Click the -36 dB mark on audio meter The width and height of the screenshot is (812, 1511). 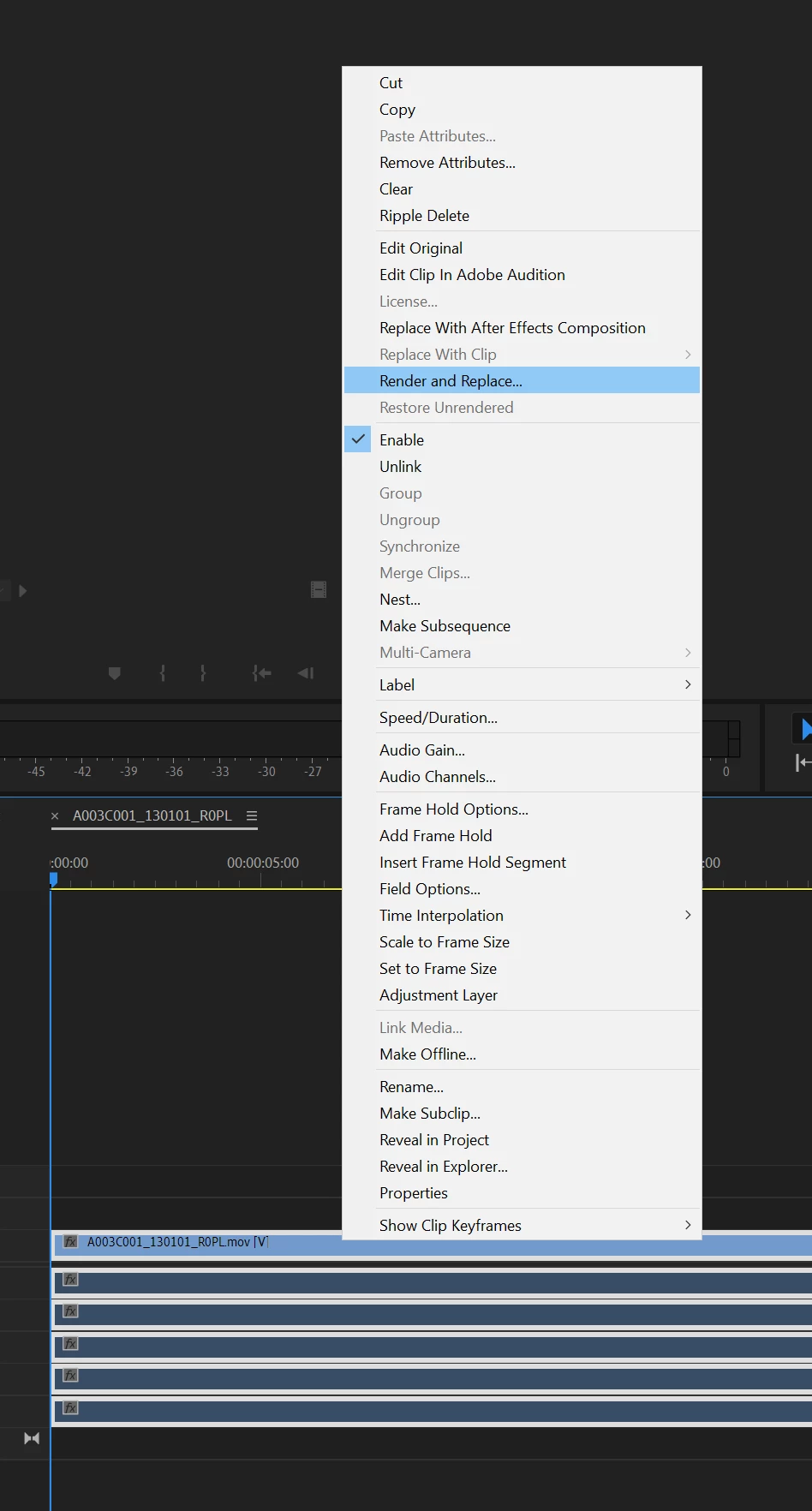pos(174,772)
